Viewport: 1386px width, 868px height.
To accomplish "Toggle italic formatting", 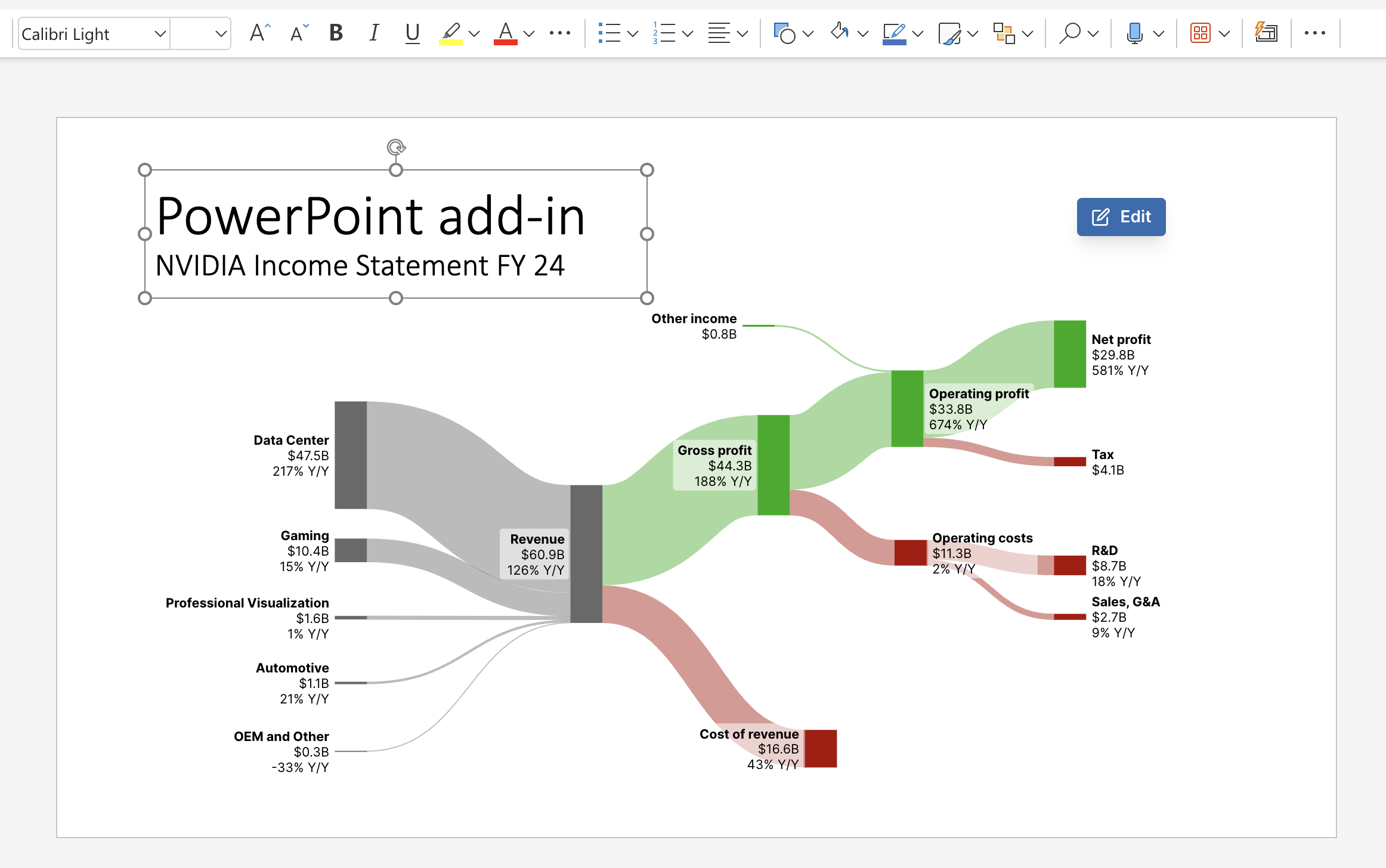I will (x=374, y=33).
